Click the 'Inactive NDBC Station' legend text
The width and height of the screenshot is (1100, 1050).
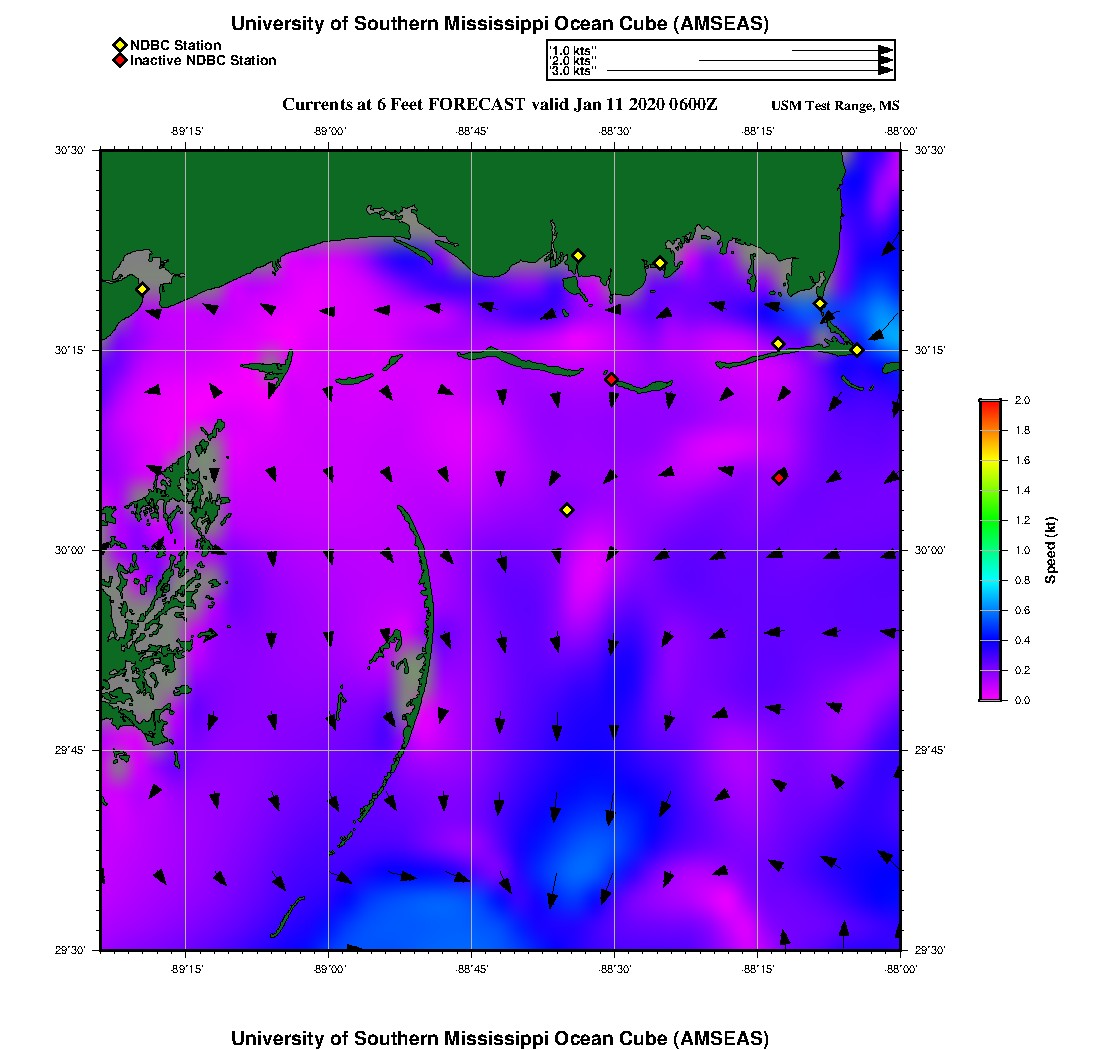pos(203,61)
